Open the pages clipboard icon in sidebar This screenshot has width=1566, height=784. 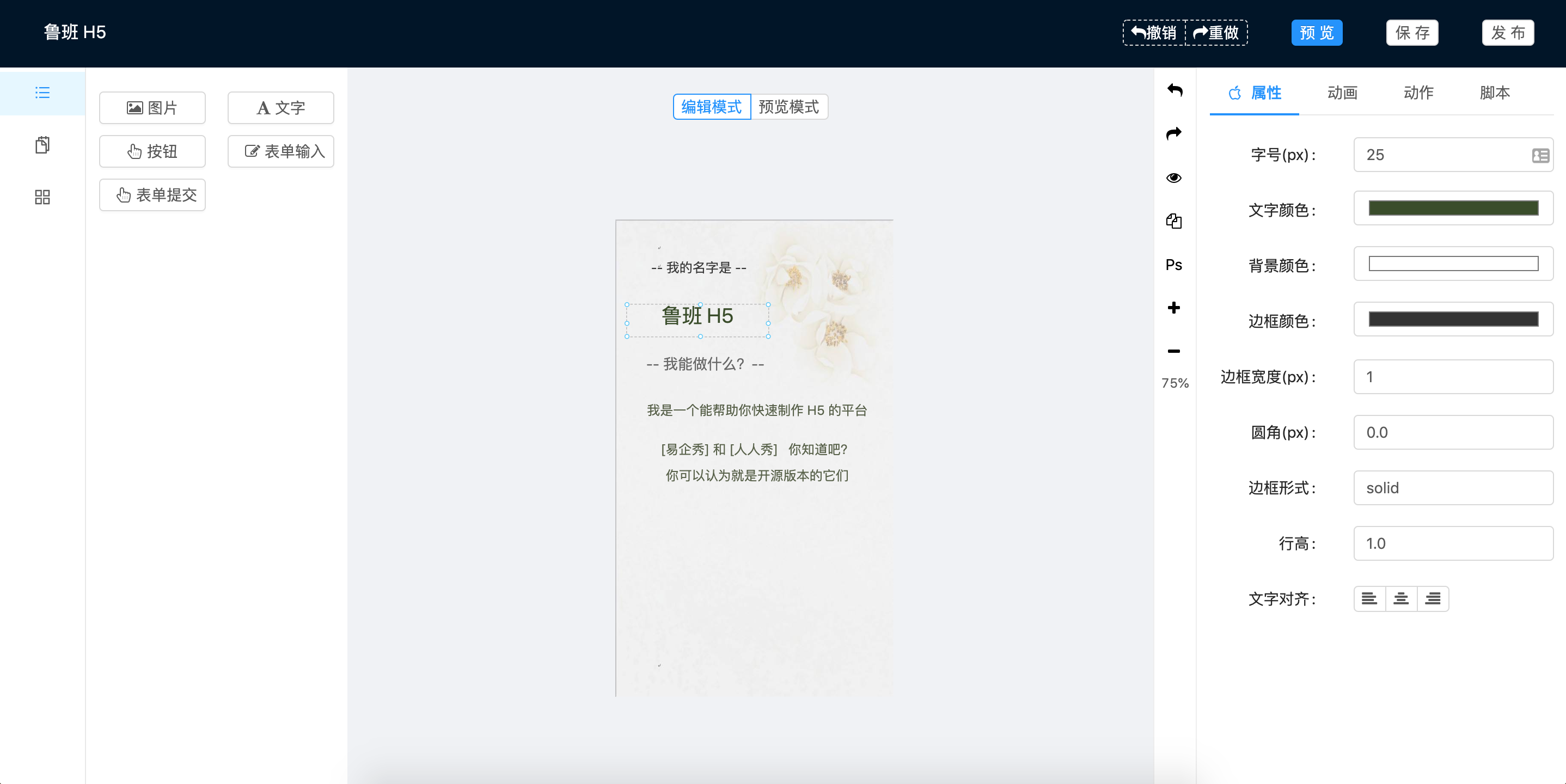42,145
